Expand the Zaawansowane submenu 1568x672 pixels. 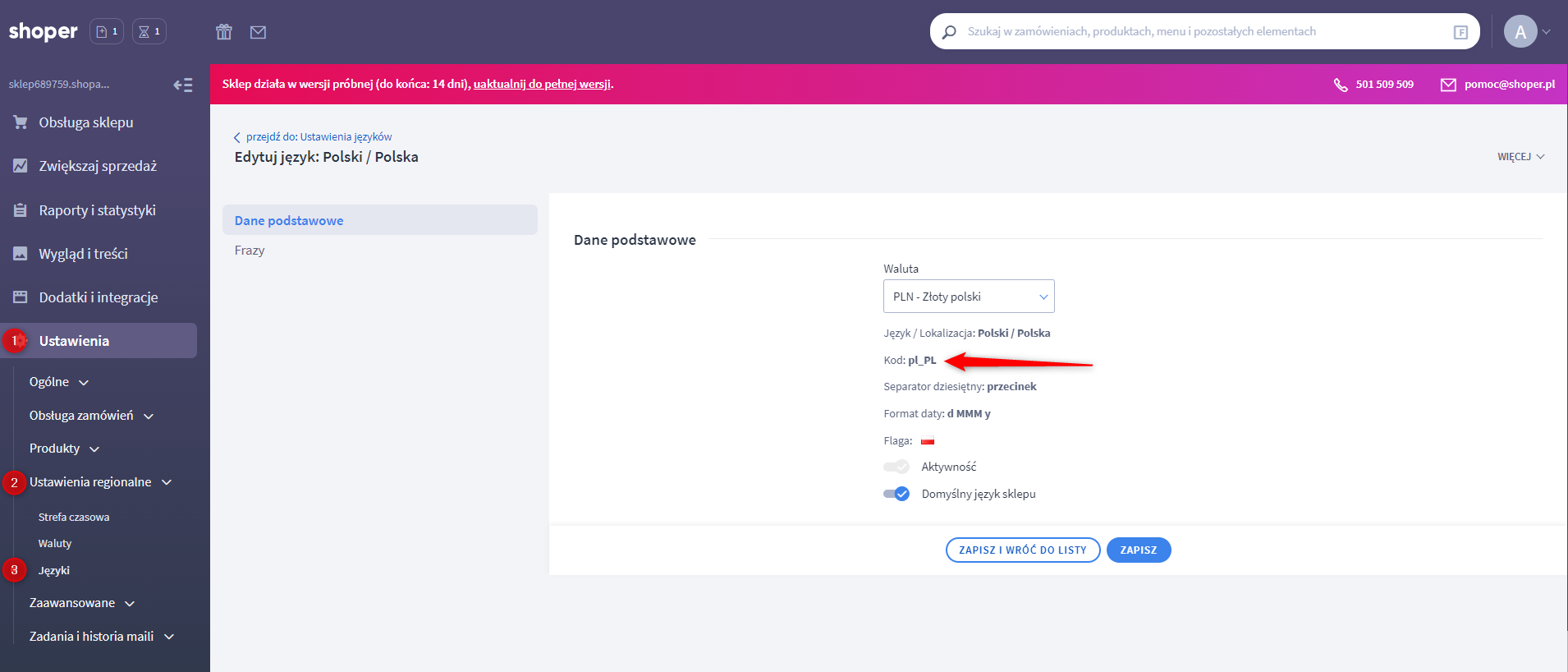(82, 603)
